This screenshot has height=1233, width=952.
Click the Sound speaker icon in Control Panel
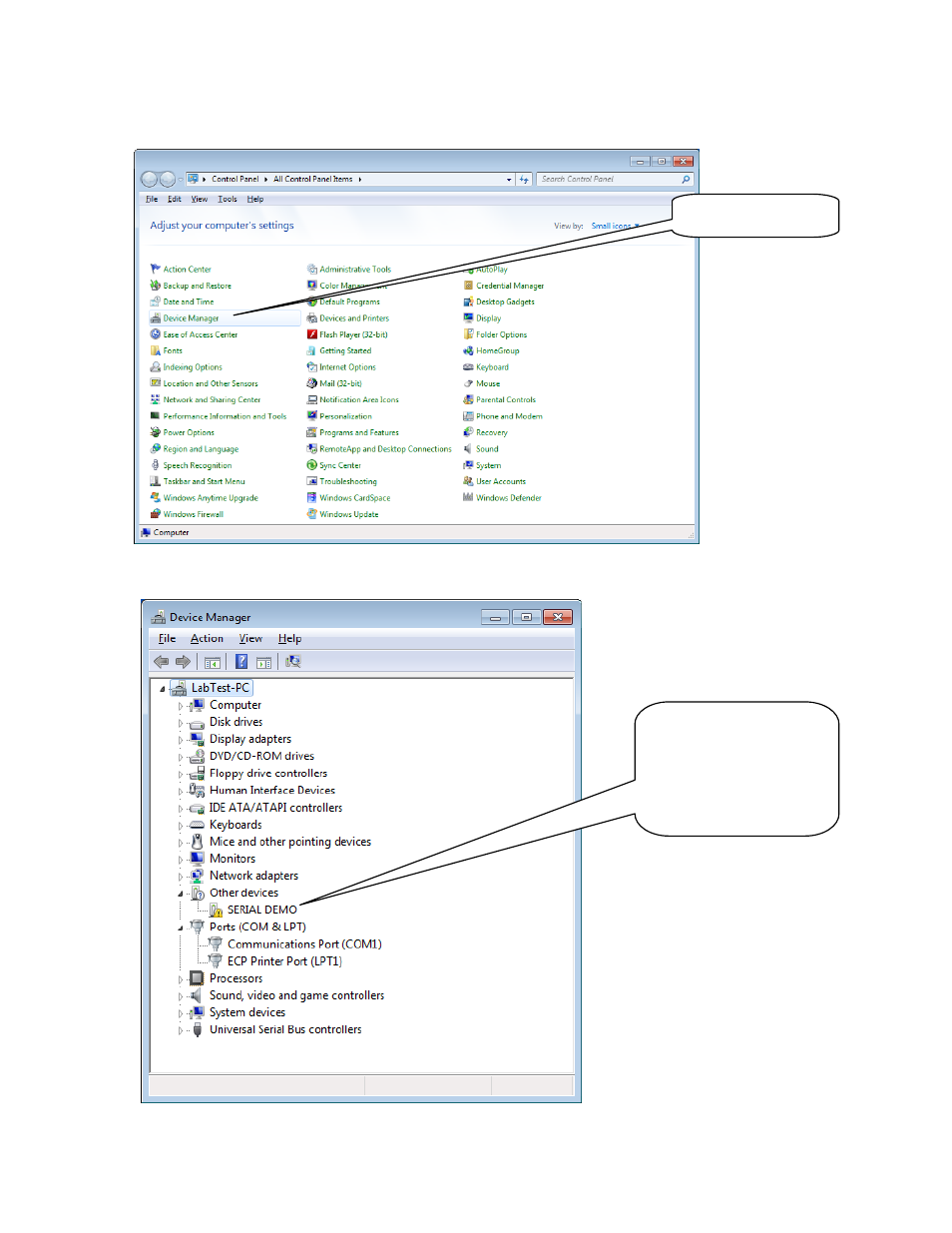[468, 448]
